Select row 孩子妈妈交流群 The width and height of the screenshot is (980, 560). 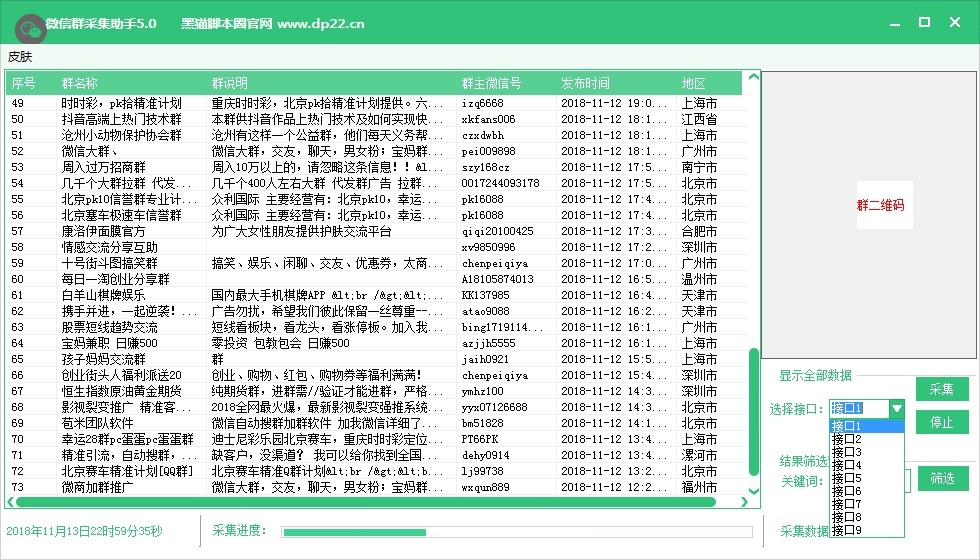tap(378, 359)
